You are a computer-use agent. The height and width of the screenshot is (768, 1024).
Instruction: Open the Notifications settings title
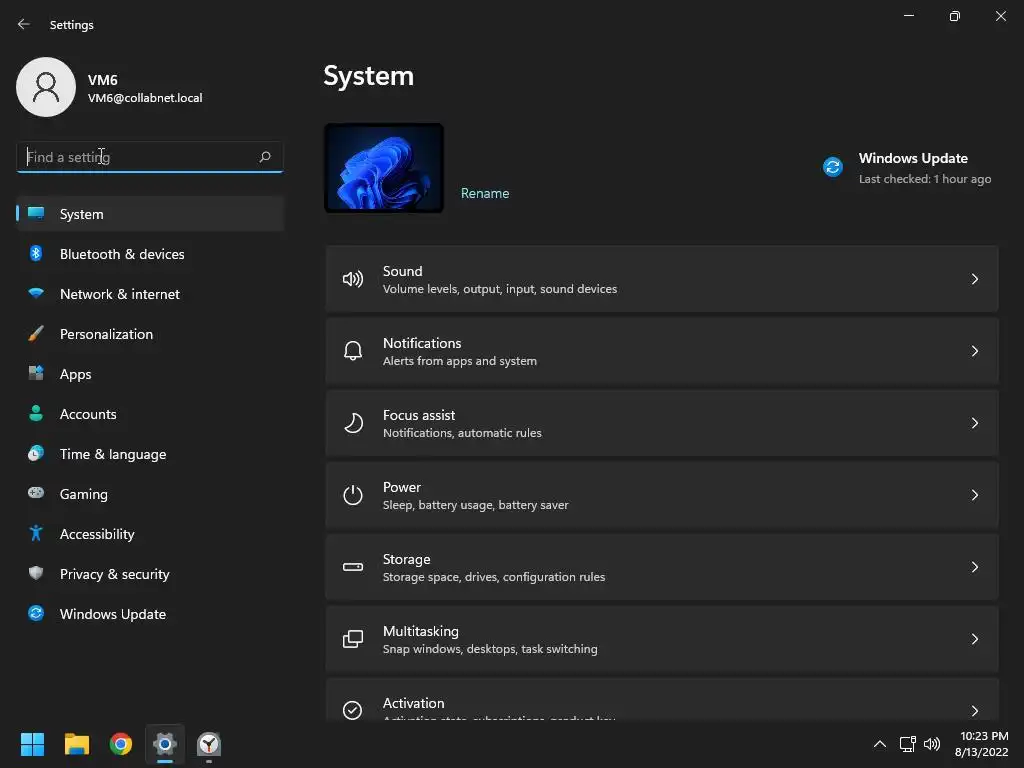pos(422,343)
